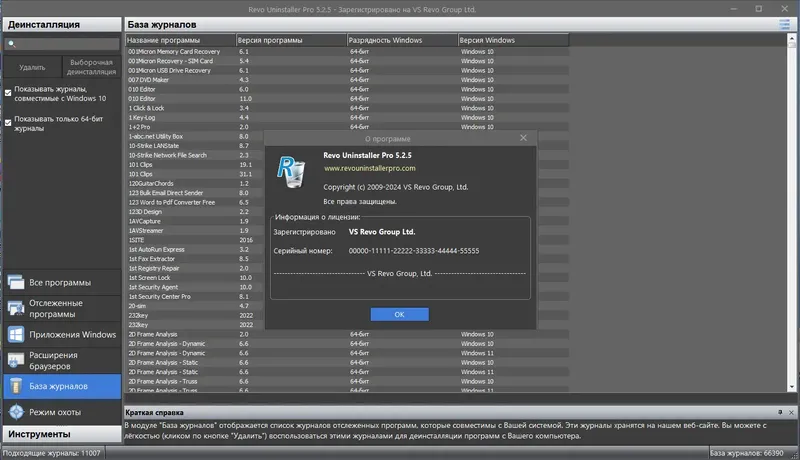Open www.revouninstallerpro.com link
This screenshot has width=800, height=460.
(x=369, y=168)
